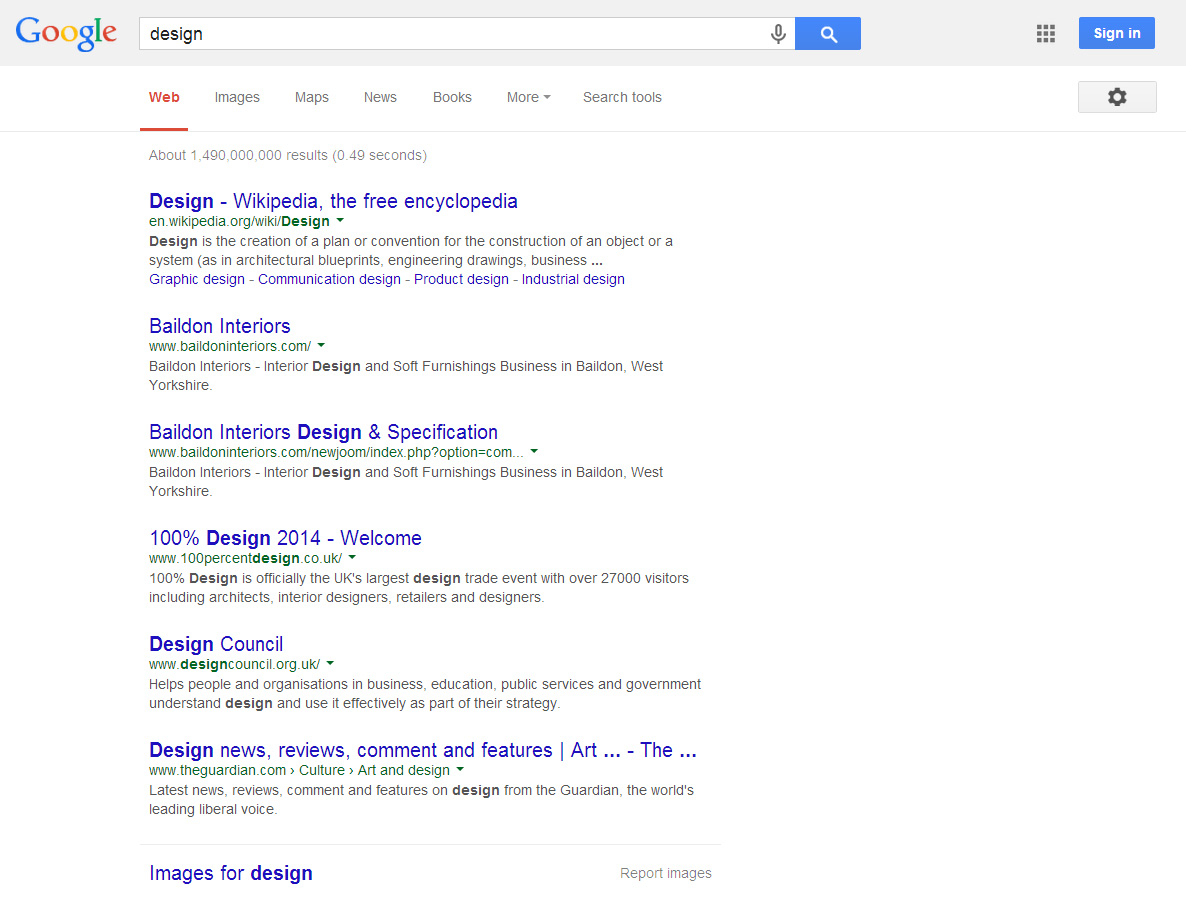Open the Communication design sitelink
The image size is (1186, 908).
point(329,279)
